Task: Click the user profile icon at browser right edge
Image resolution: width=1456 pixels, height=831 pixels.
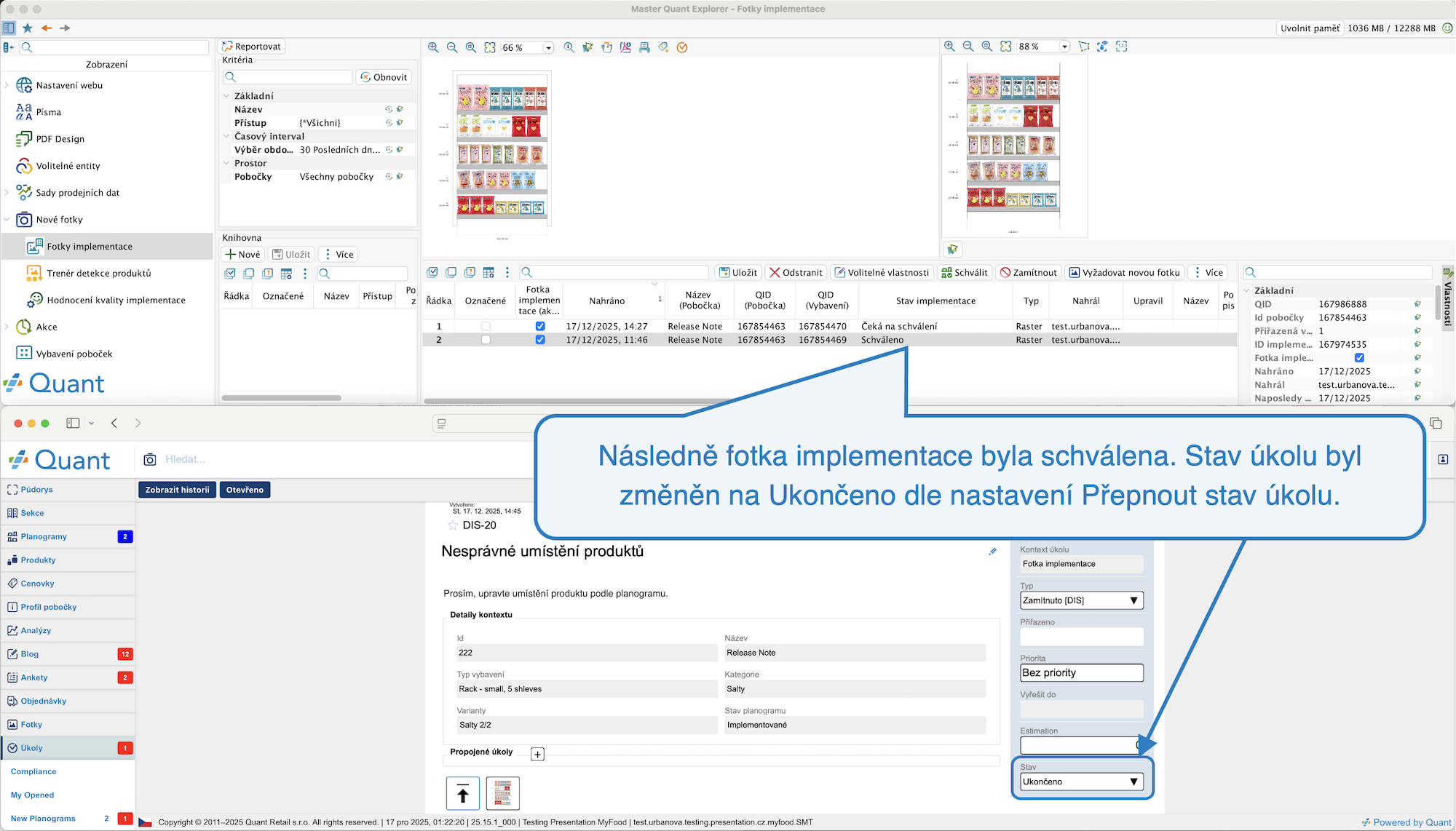Action: [x=1443, y=459]
